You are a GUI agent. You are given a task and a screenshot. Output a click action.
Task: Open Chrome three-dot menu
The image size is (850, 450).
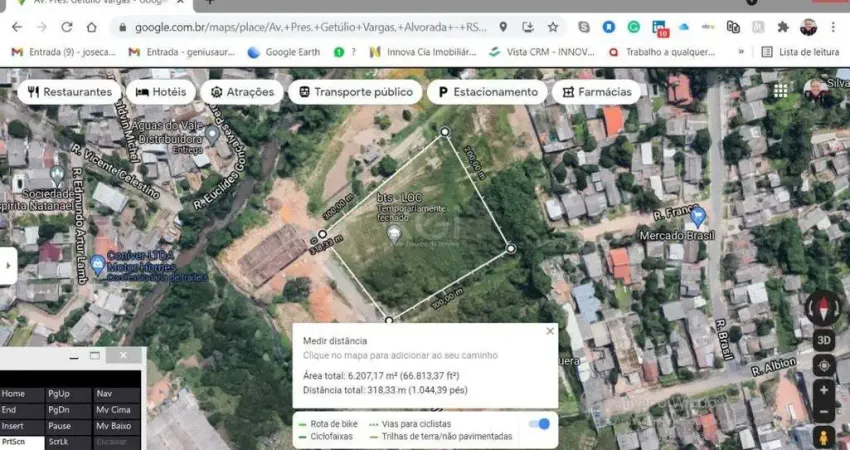pos(833,27)
